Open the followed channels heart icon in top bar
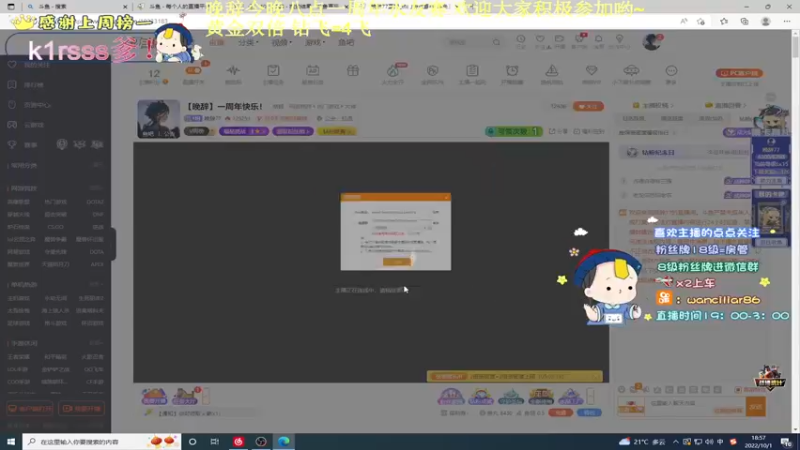The height and width of the screenshot is (450, 800). 540,39
